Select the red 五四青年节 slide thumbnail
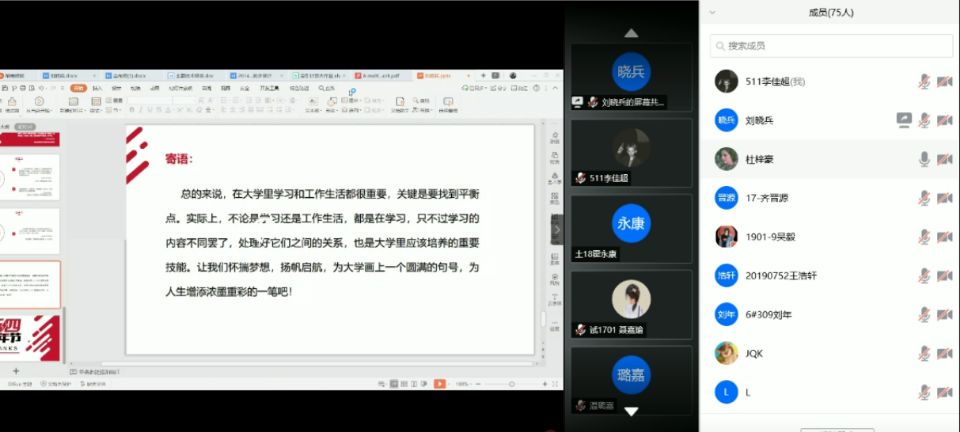Image resolution: width=960 pixels, height=432 pixels. (30, 336)
